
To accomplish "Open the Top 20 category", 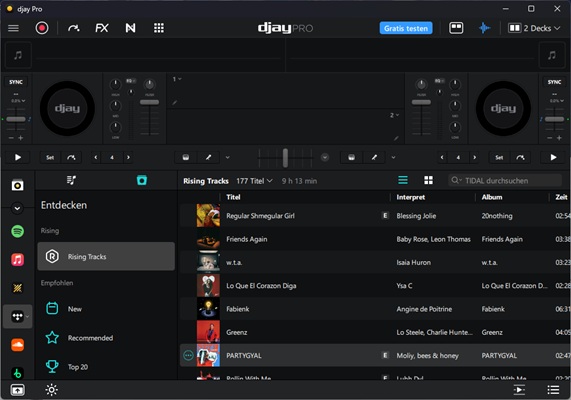I will 106,367.
